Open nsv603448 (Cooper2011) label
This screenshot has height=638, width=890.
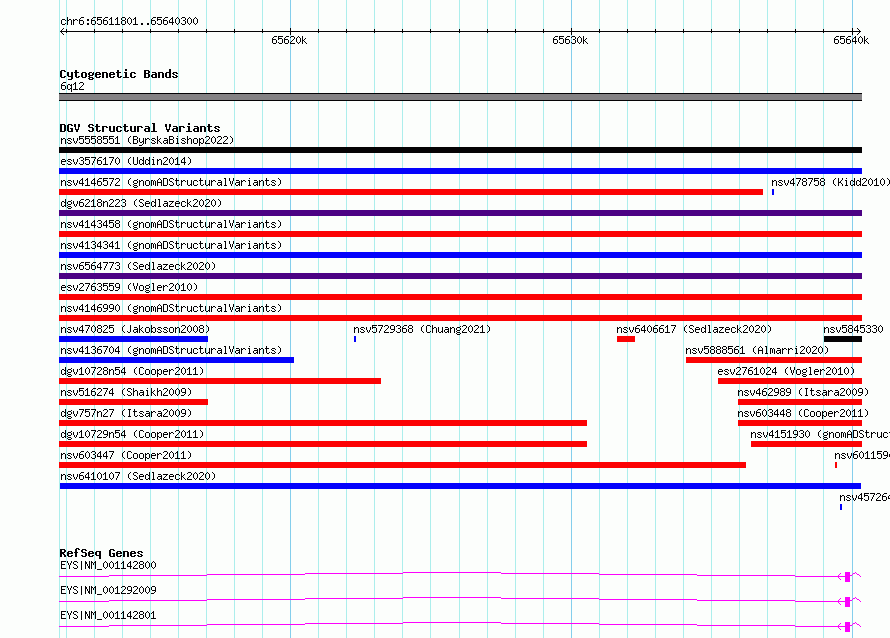click(x=803, y=413)
